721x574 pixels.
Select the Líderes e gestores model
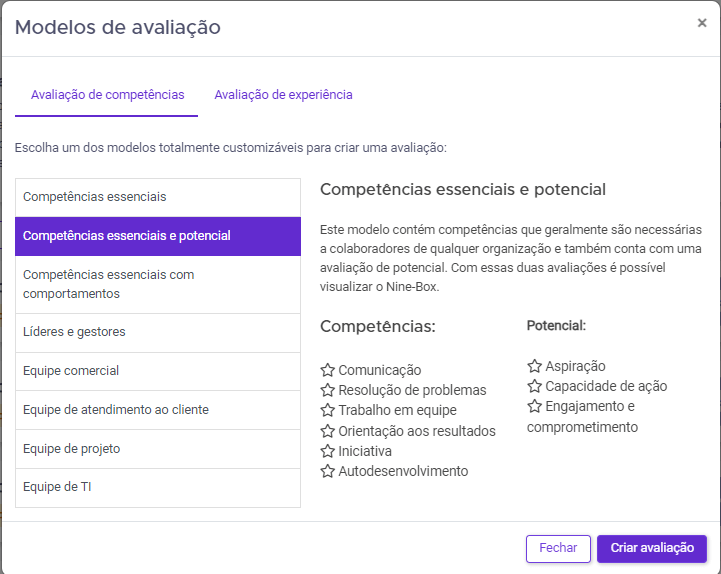coord(158,332)
